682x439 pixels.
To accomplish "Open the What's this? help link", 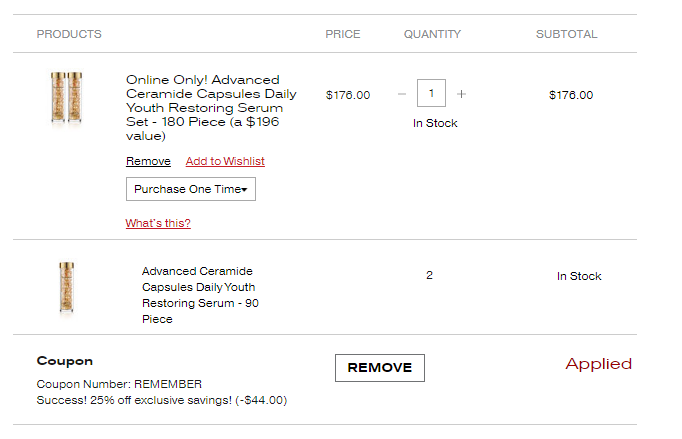I will click(x=158, y=223).
